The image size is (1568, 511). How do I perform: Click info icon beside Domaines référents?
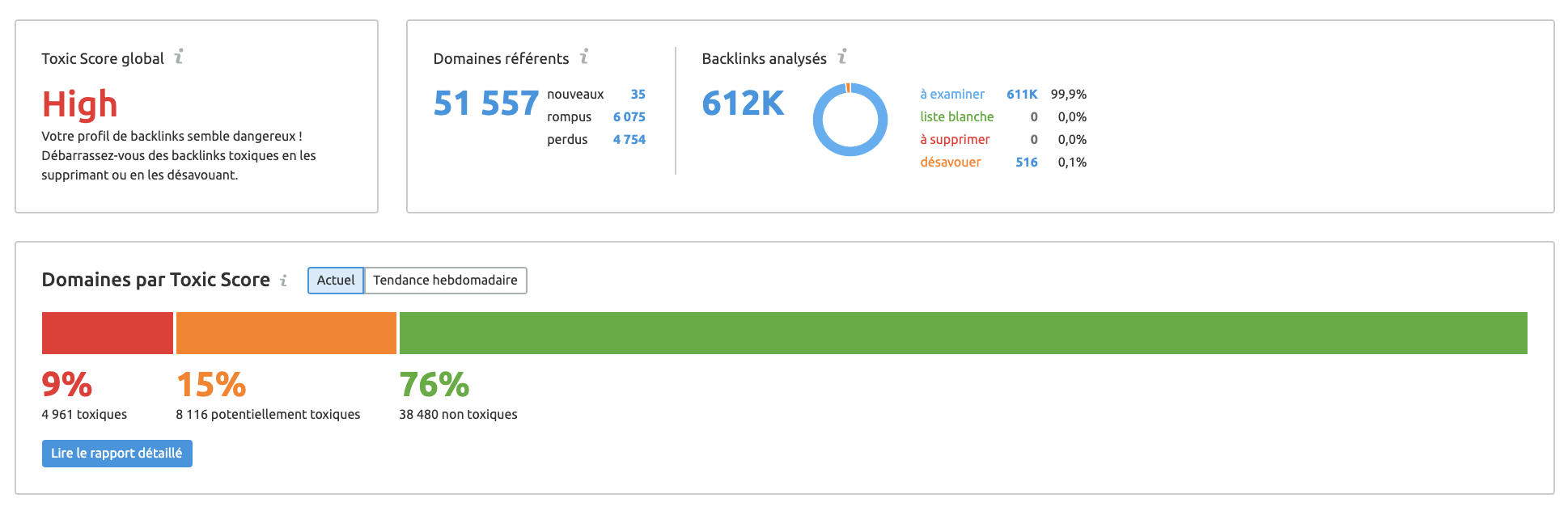click(x=584, y=57)
